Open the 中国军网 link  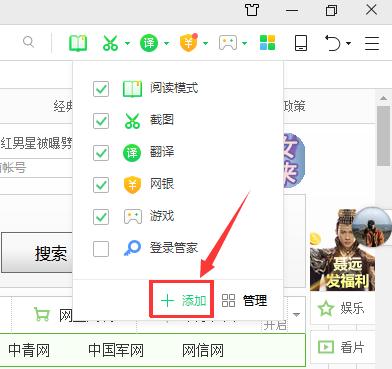(116, 350)
